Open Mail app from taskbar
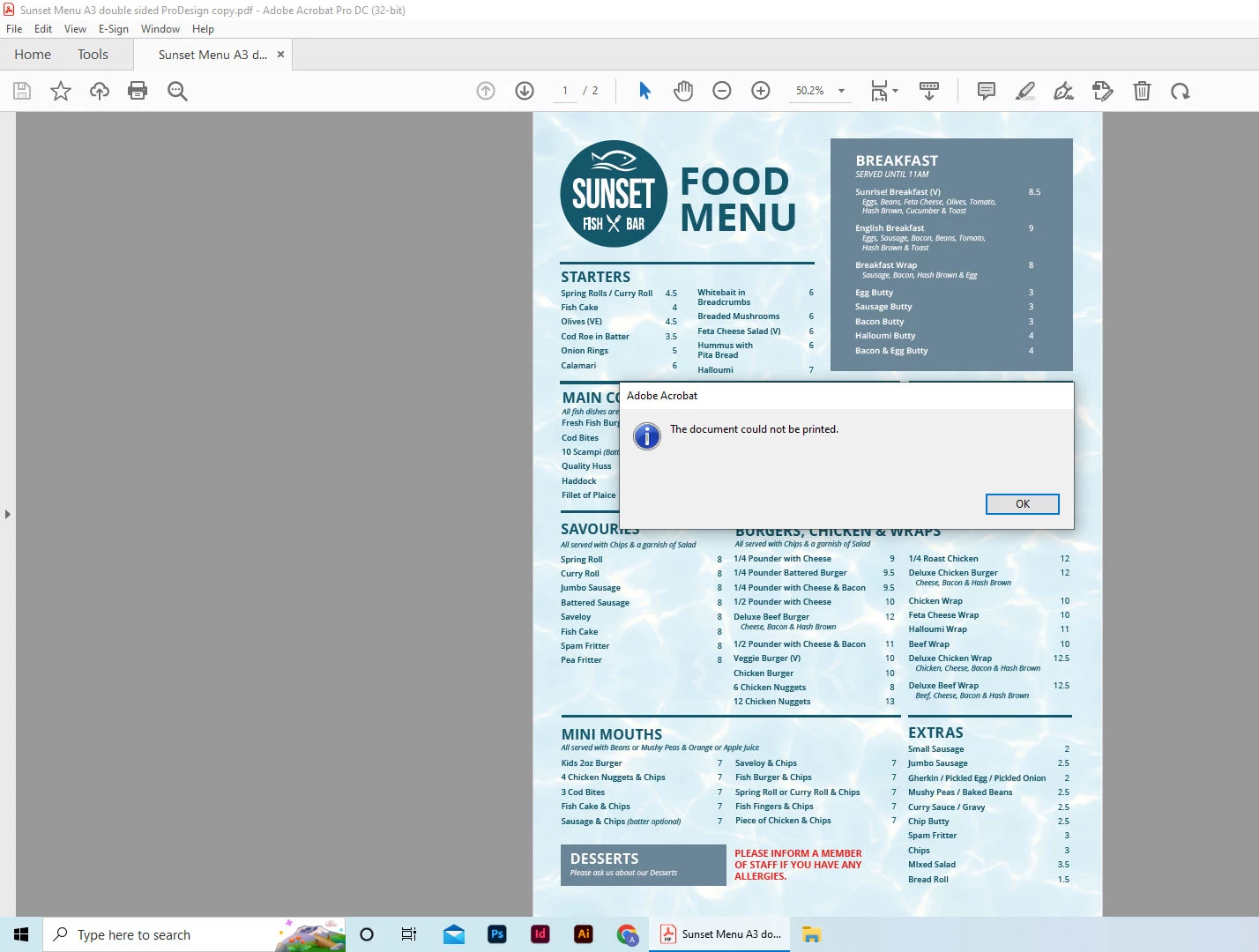 (x=454, y=934)
